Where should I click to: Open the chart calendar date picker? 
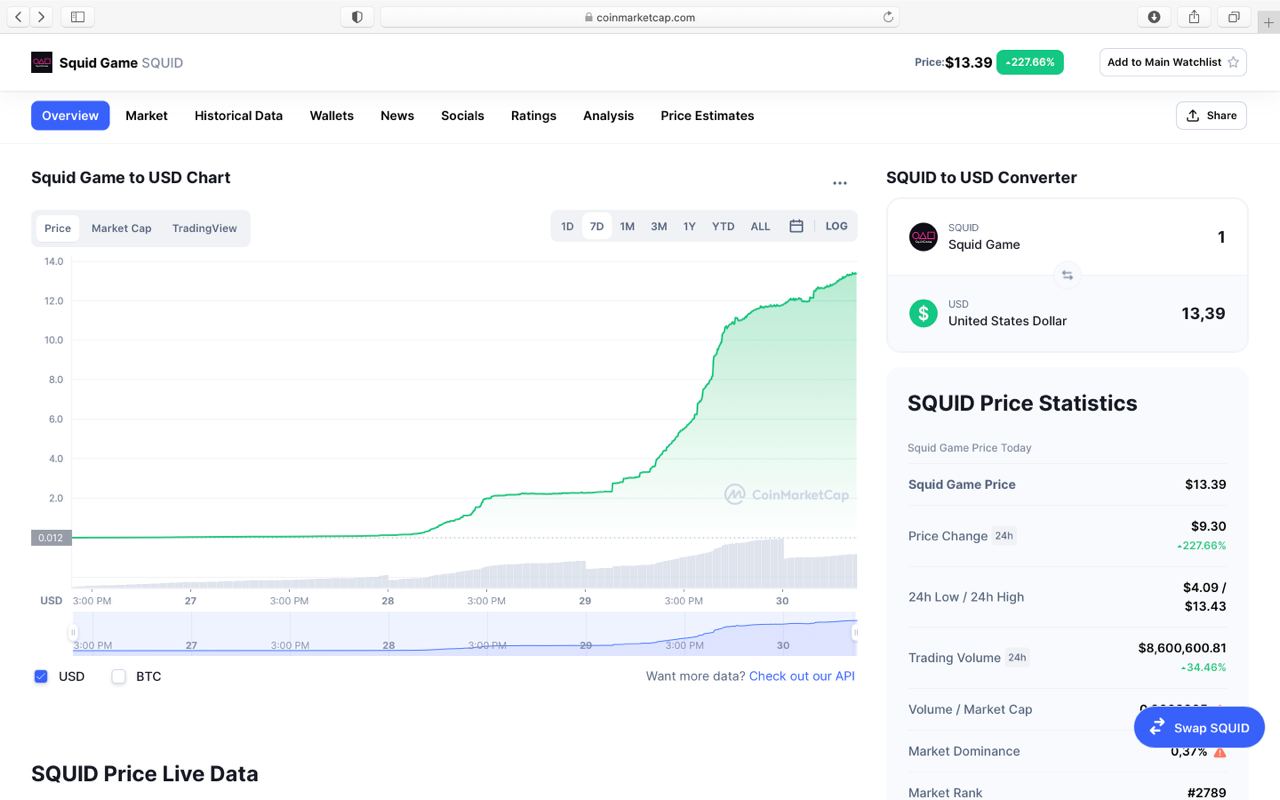coord(796,226)
